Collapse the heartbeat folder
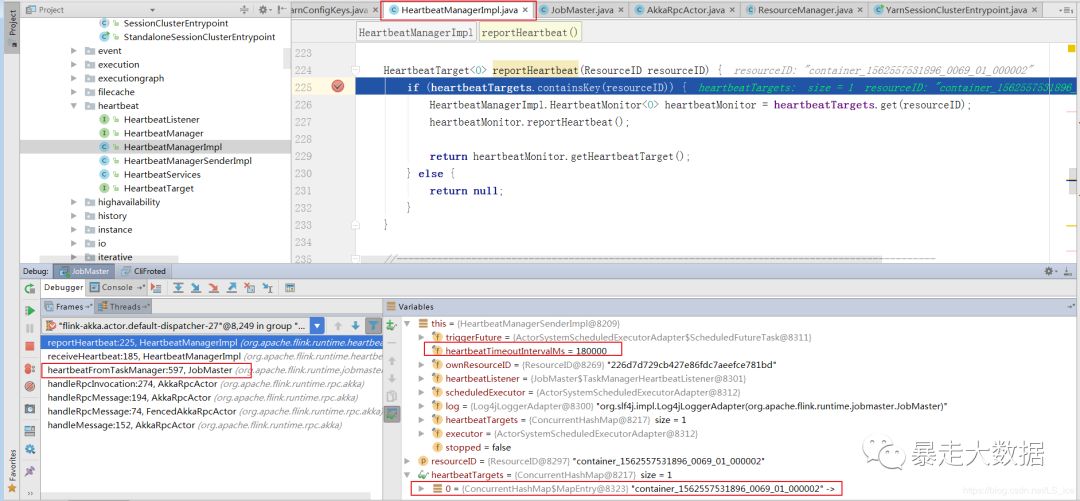The height and width of the screenshot is (501, 1080). pyautogui.click(x=74, y=106)
